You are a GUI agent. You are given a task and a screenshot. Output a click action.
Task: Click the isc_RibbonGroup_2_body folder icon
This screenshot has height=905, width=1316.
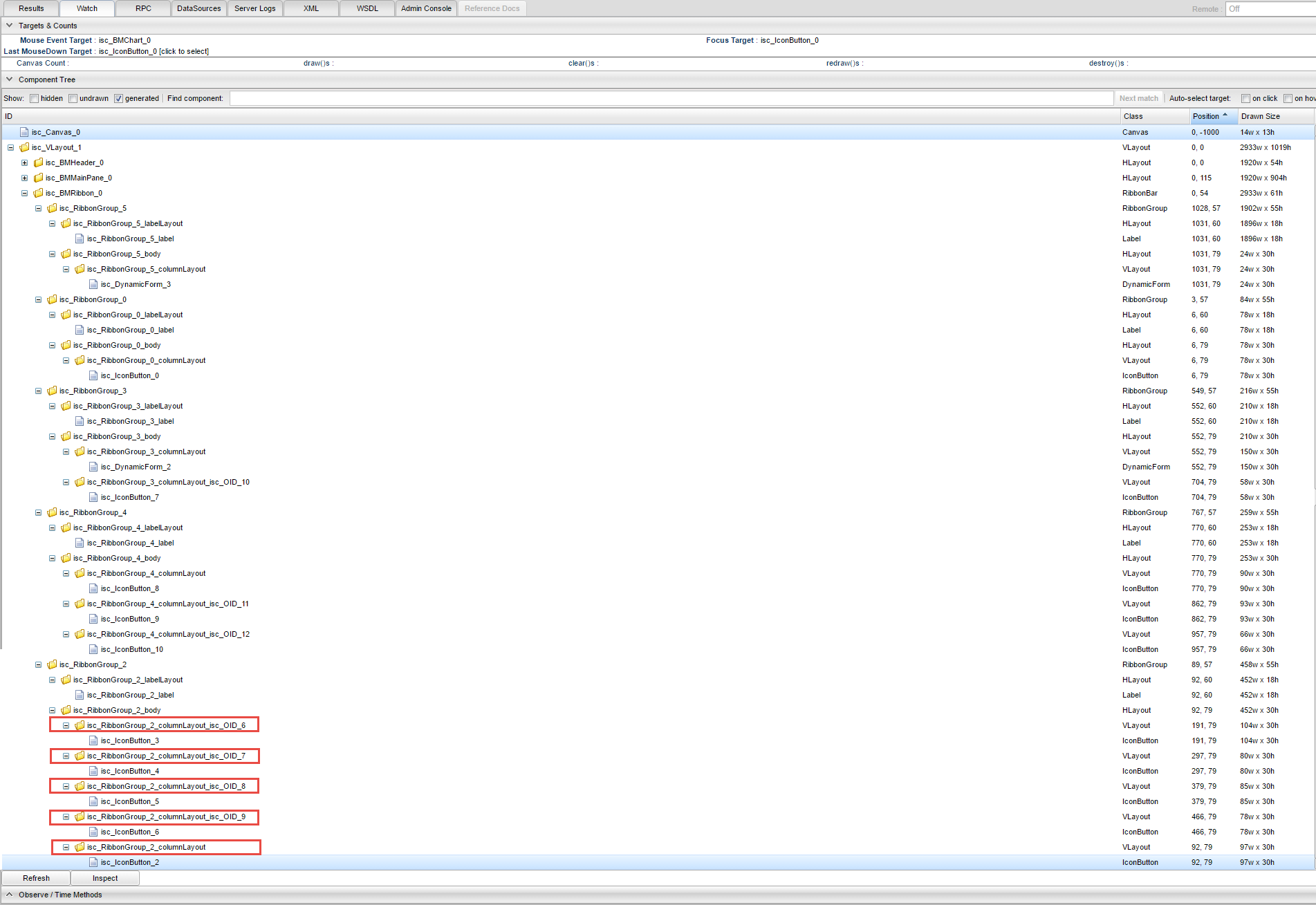click(66, 710)
